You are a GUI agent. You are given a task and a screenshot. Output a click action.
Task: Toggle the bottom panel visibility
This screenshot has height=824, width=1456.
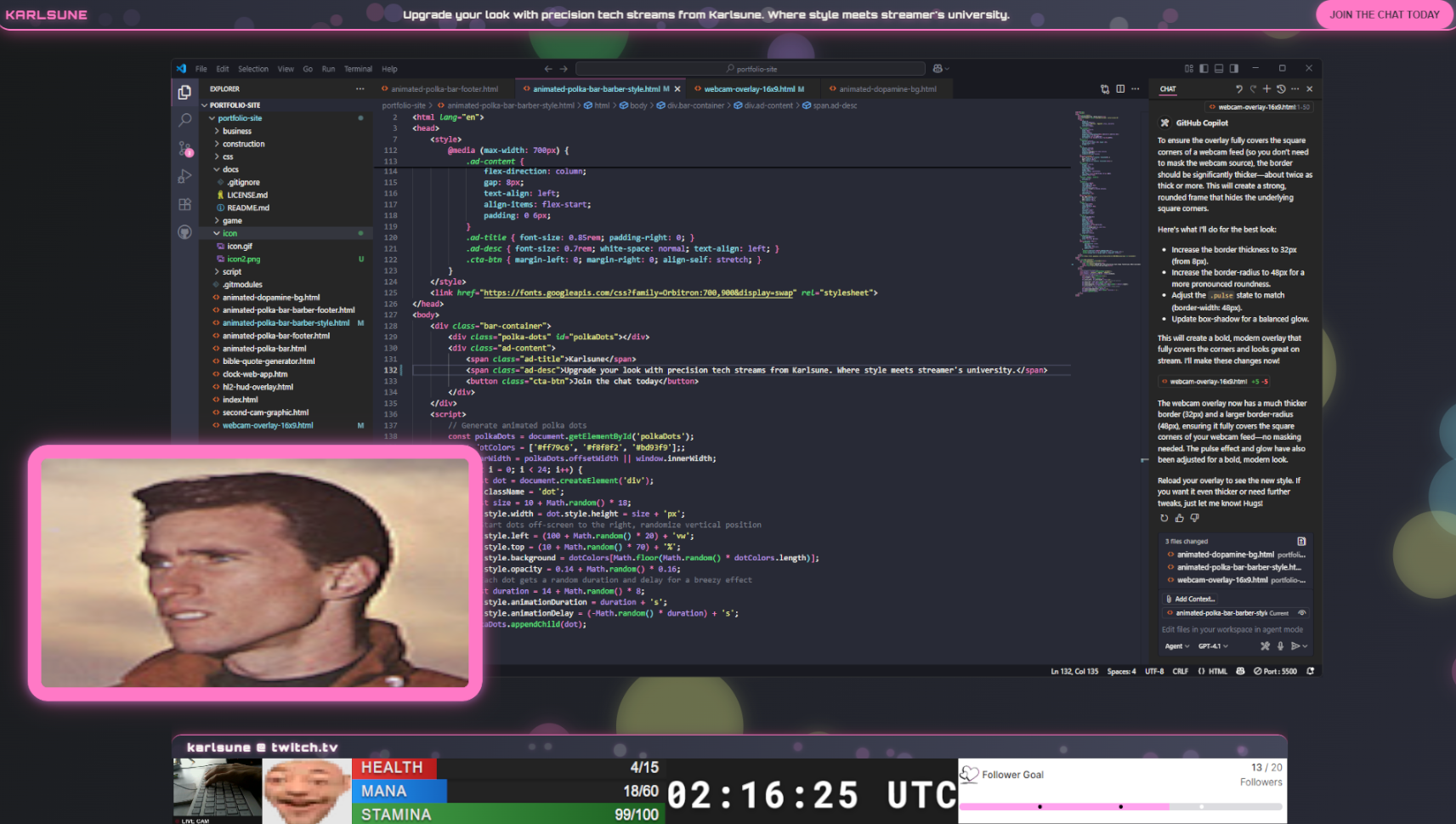click(1219, 69)
